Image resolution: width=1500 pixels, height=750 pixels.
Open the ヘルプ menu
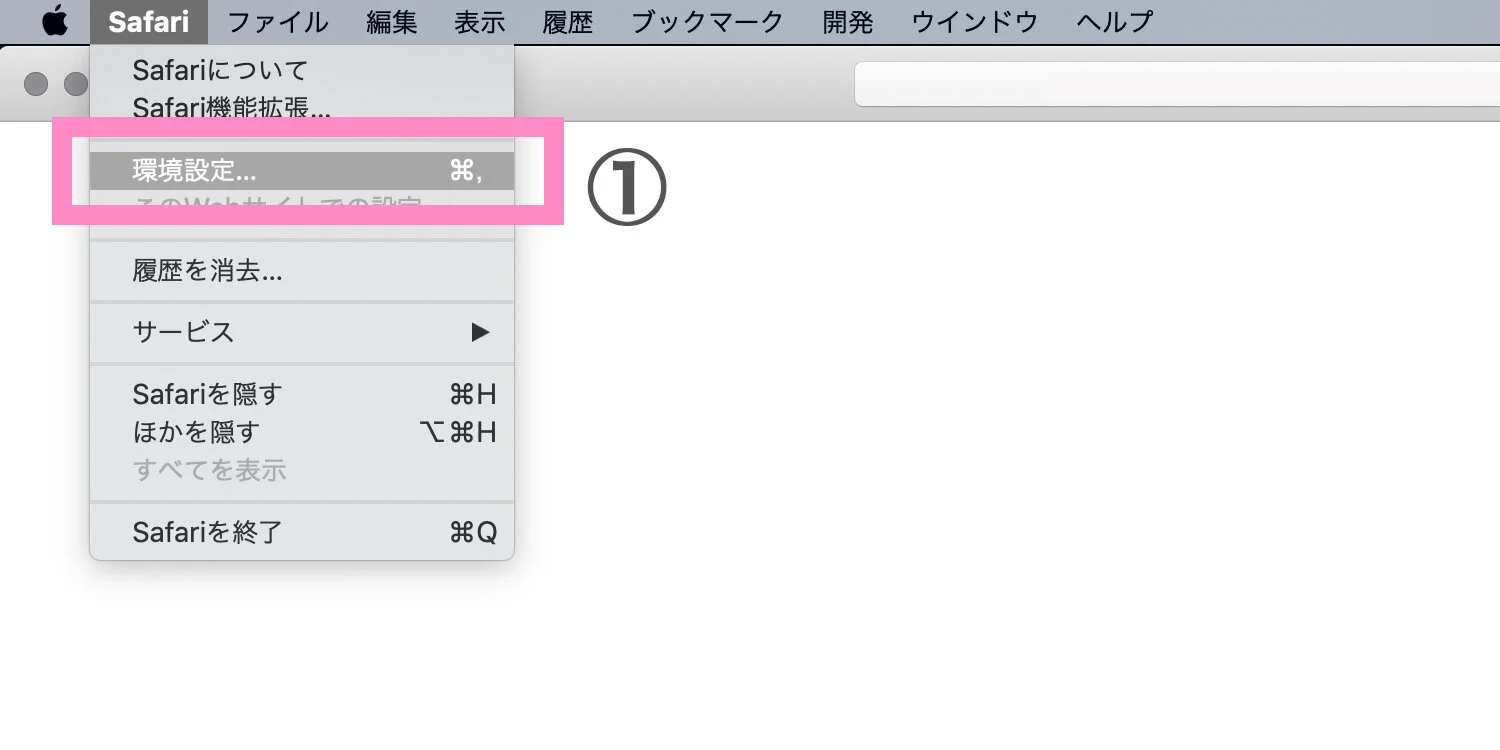pyautogui.click(x=1115, y=21)
